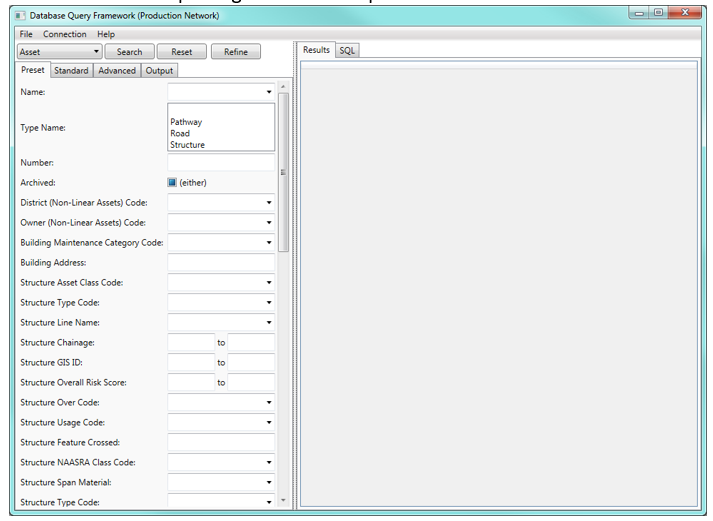Switch to the Advanced tab
This screenshot has height=521, width=713.
click(x=117, y=71)
